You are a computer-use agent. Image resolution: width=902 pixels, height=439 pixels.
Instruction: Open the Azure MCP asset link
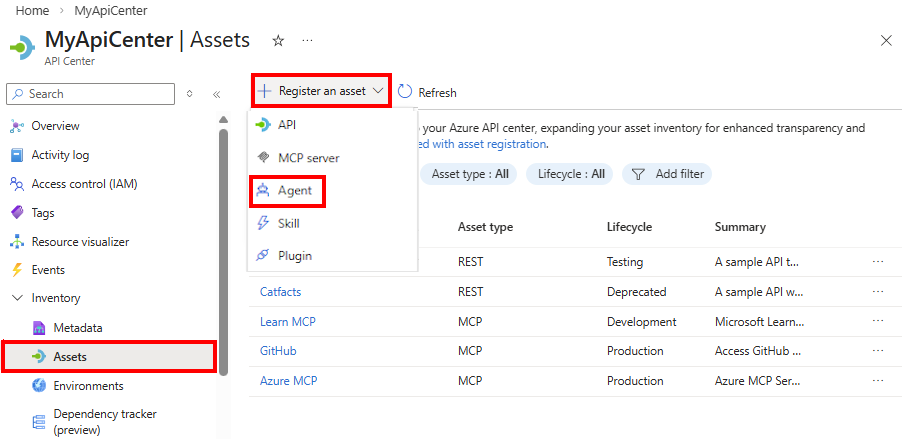288,381
